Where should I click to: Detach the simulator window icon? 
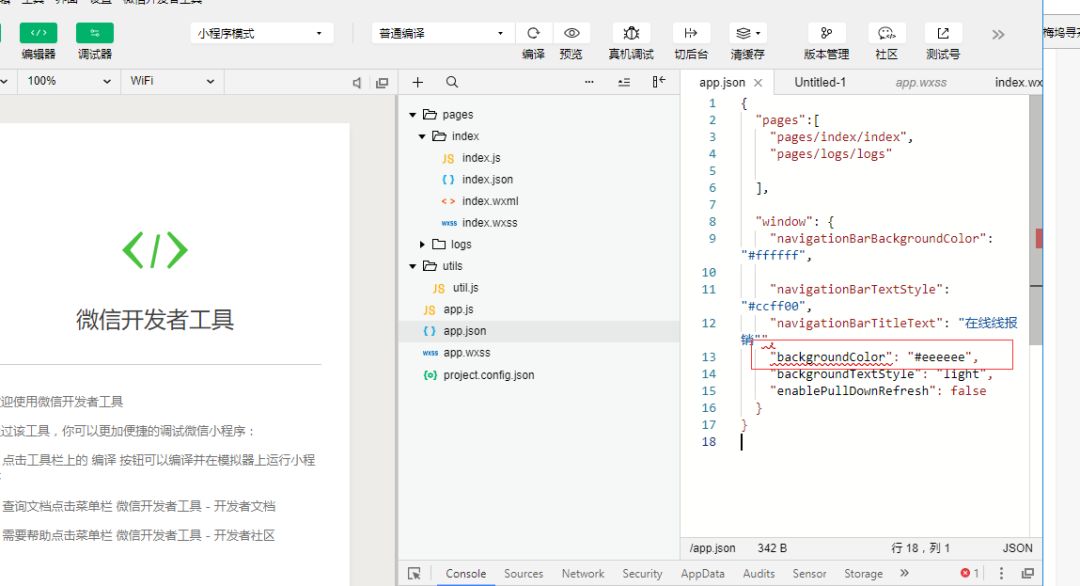(382, 83)
